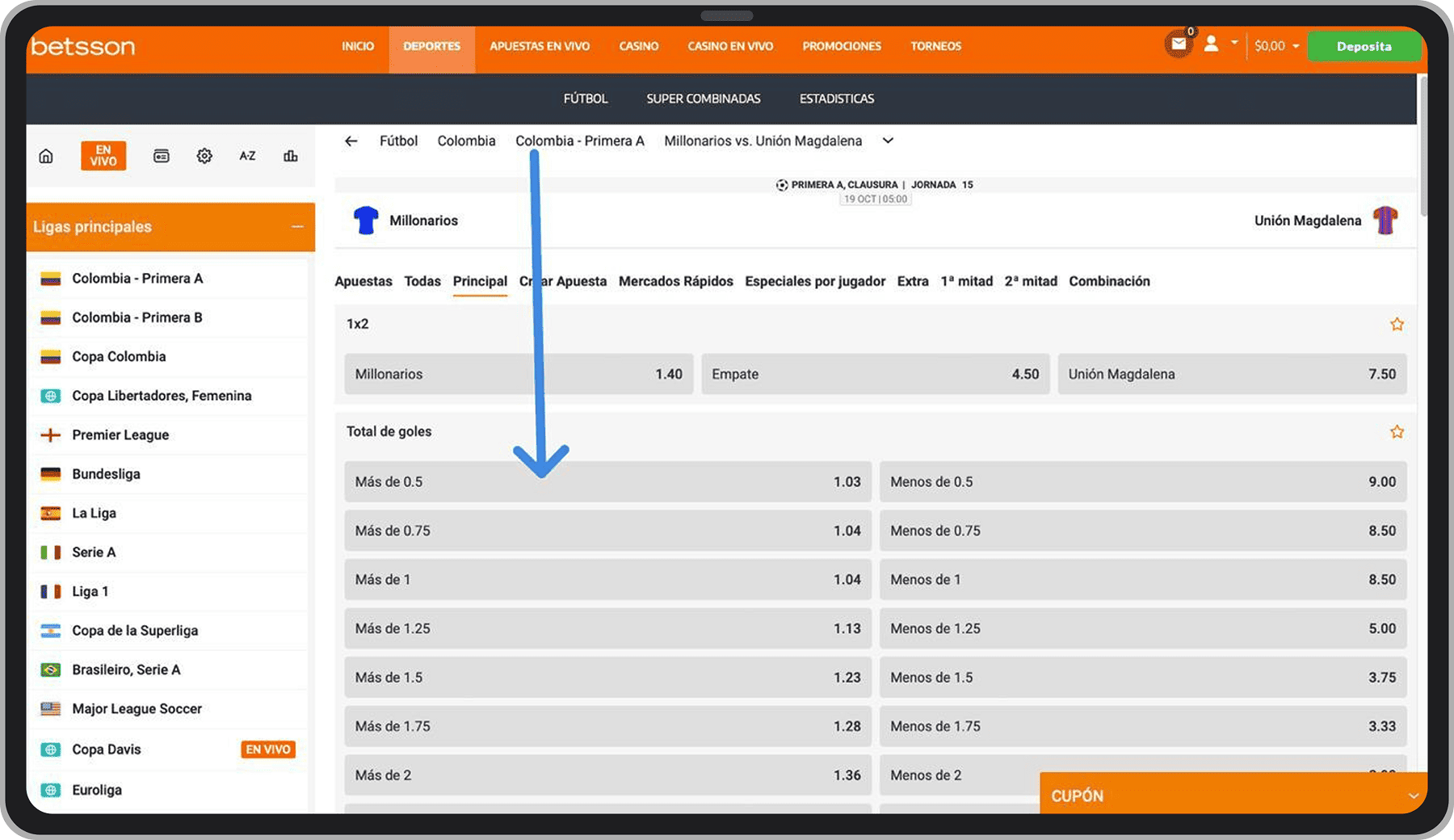1454x840 pixels.
Task: Click the Copa de la Superliga flag icon
Action: coord(51,631)
